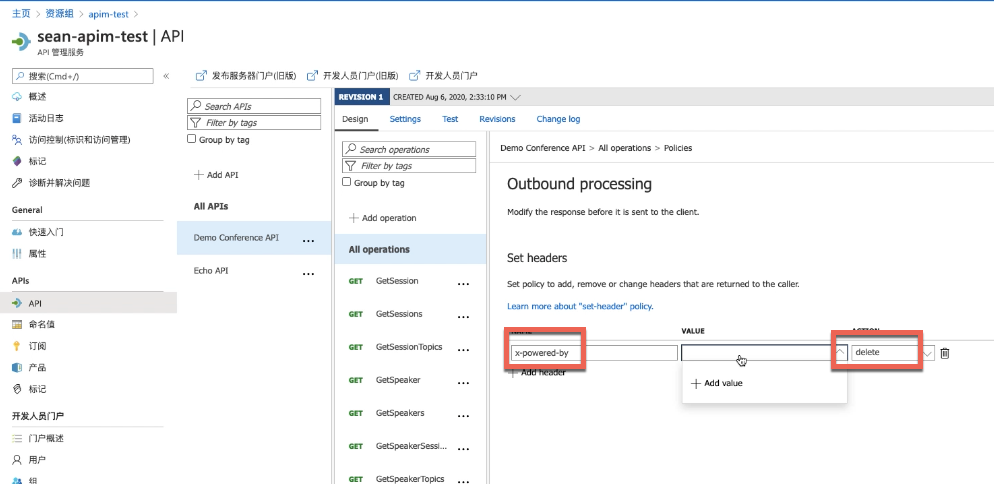Open 用户 users item
The width and height of the screenshot is (994, 484).
pyautogui.click(x=37, y=460)
